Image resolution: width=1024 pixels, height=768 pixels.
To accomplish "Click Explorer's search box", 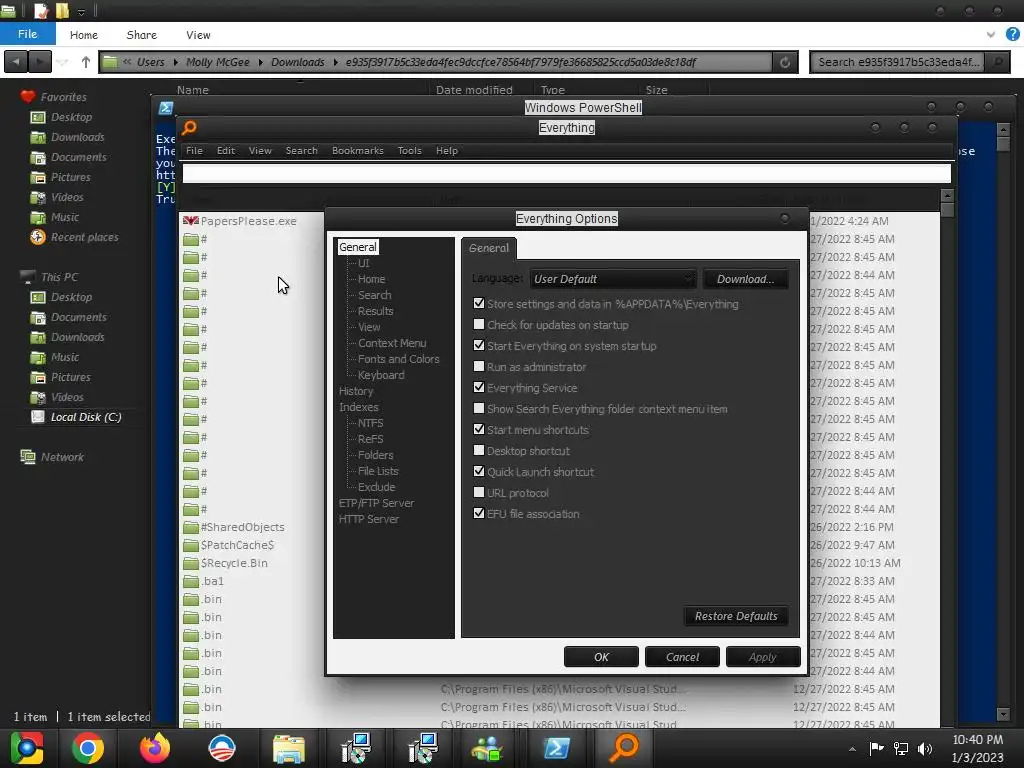I will (x=898, y=62).
